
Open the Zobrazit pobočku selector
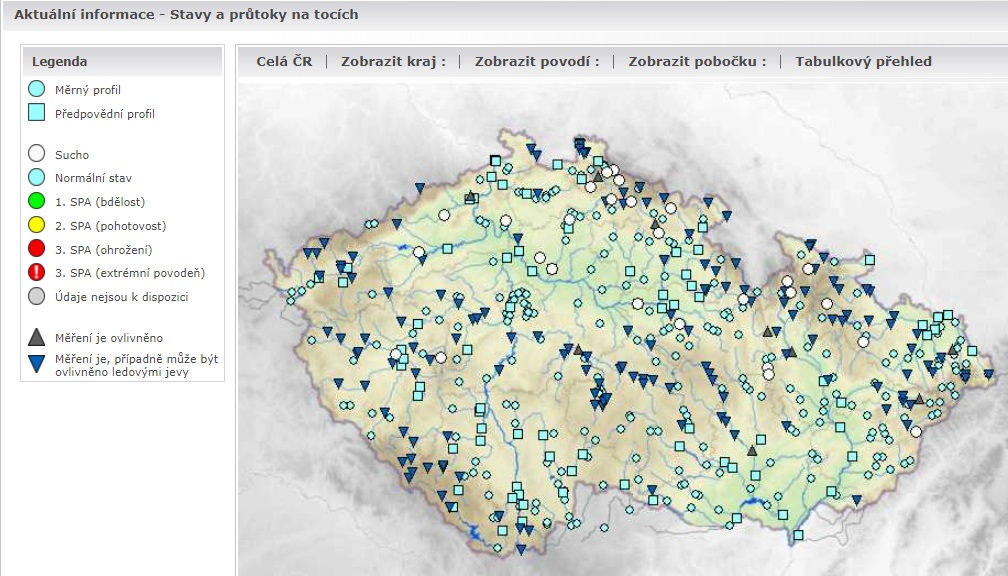[697, 61]
